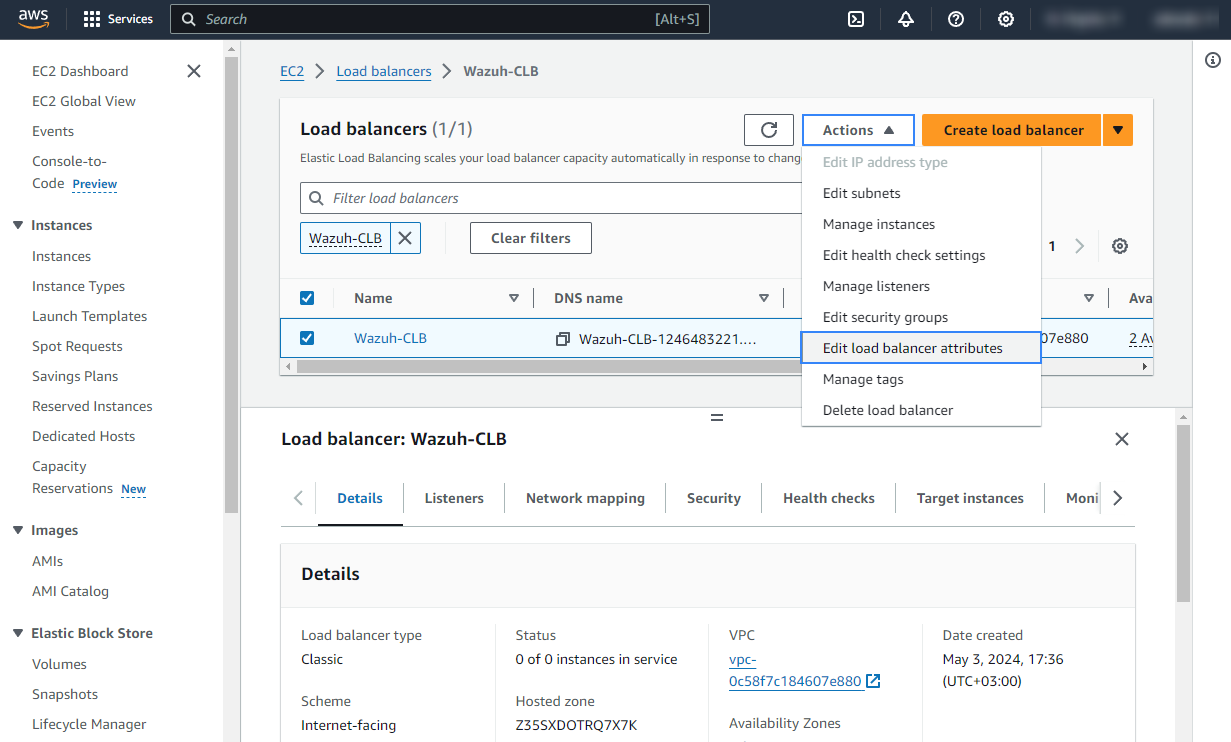Toggle the select-all header checkbox

(307, 298)
